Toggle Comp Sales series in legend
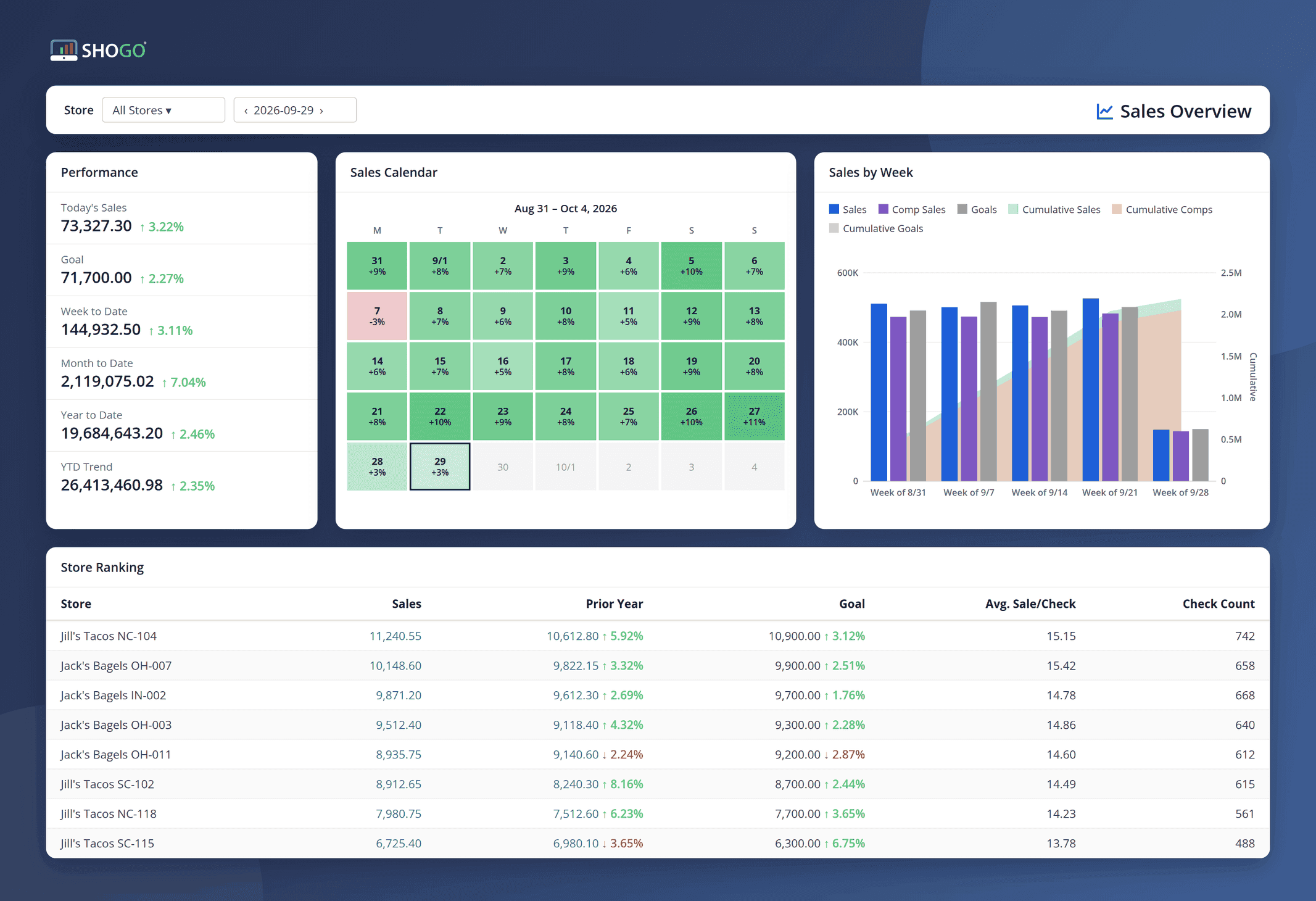The width and height of the screenshot is (1316, 901). [912, 209]
